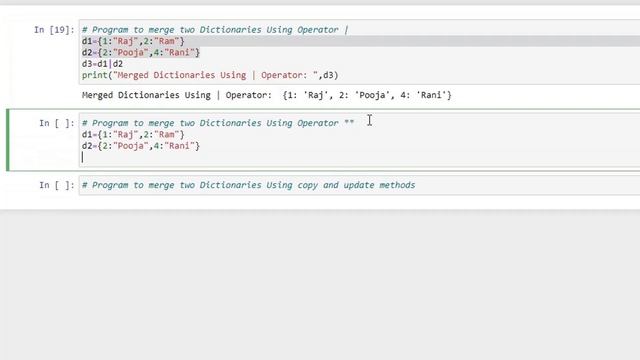This screenshot has height=360, width=640.
Task: Click the d3=d1|d2 code line
Action: [102, 64]
